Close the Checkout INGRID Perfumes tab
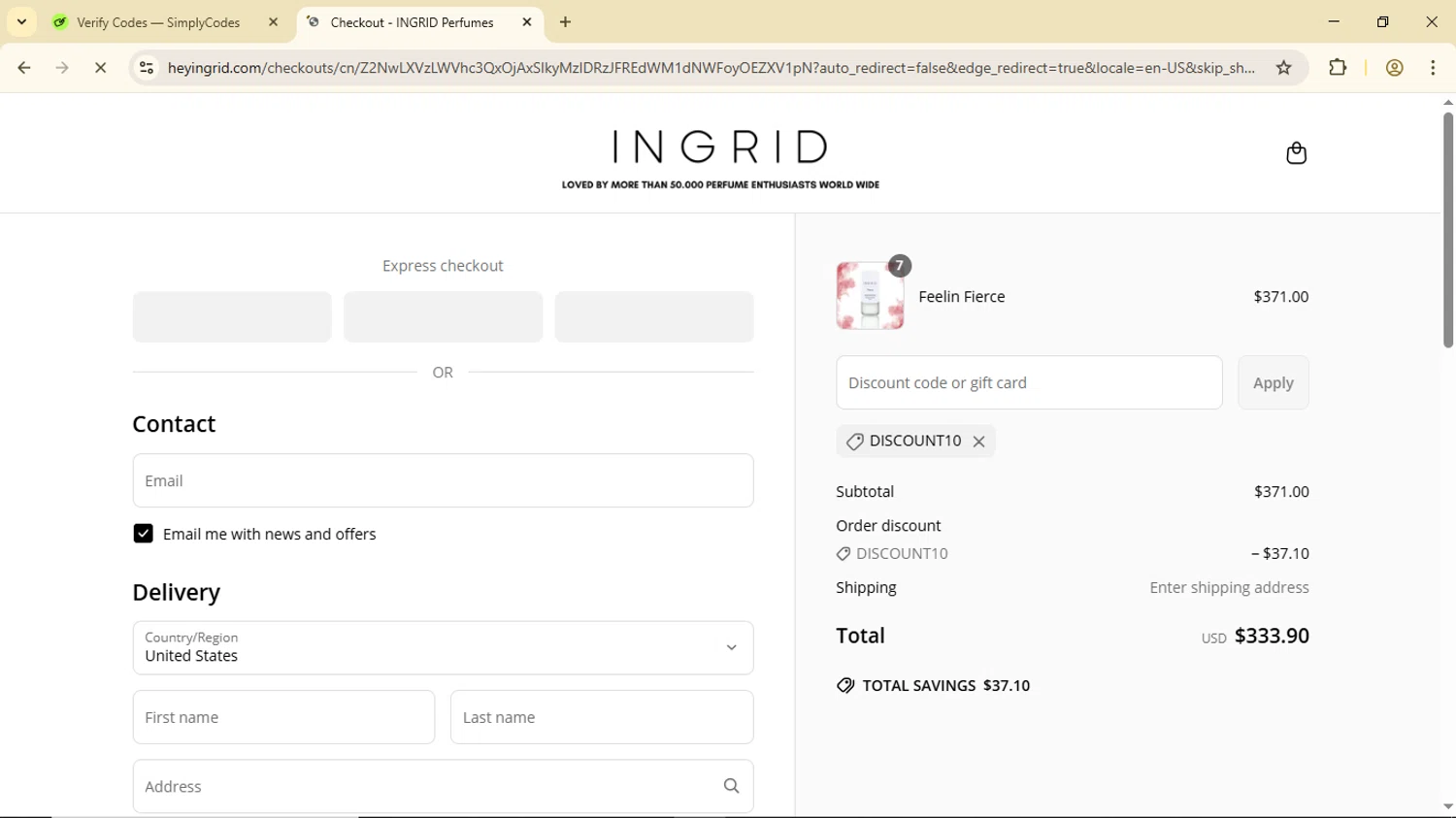The height and width of the screenshot is (818, 1456). pyautogui.click(x=527, y=21)
